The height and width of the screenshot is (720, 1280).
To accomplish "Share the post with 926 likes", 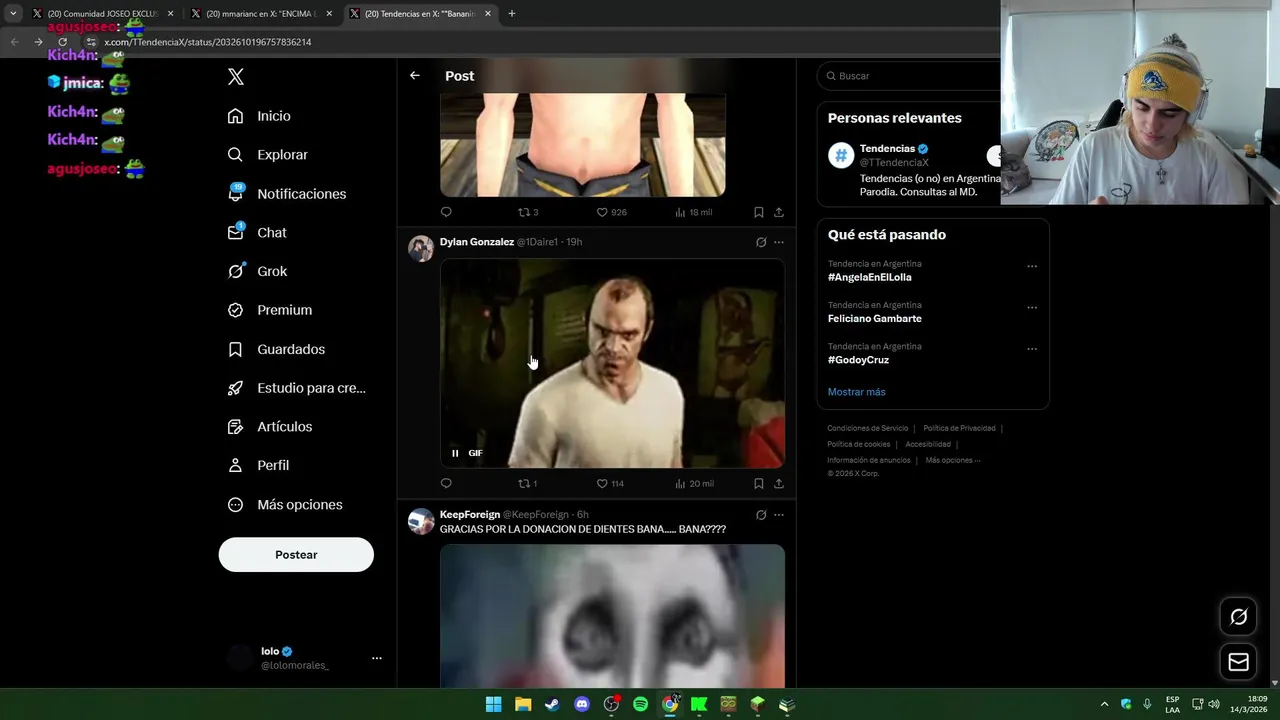I will click(779, 212).
